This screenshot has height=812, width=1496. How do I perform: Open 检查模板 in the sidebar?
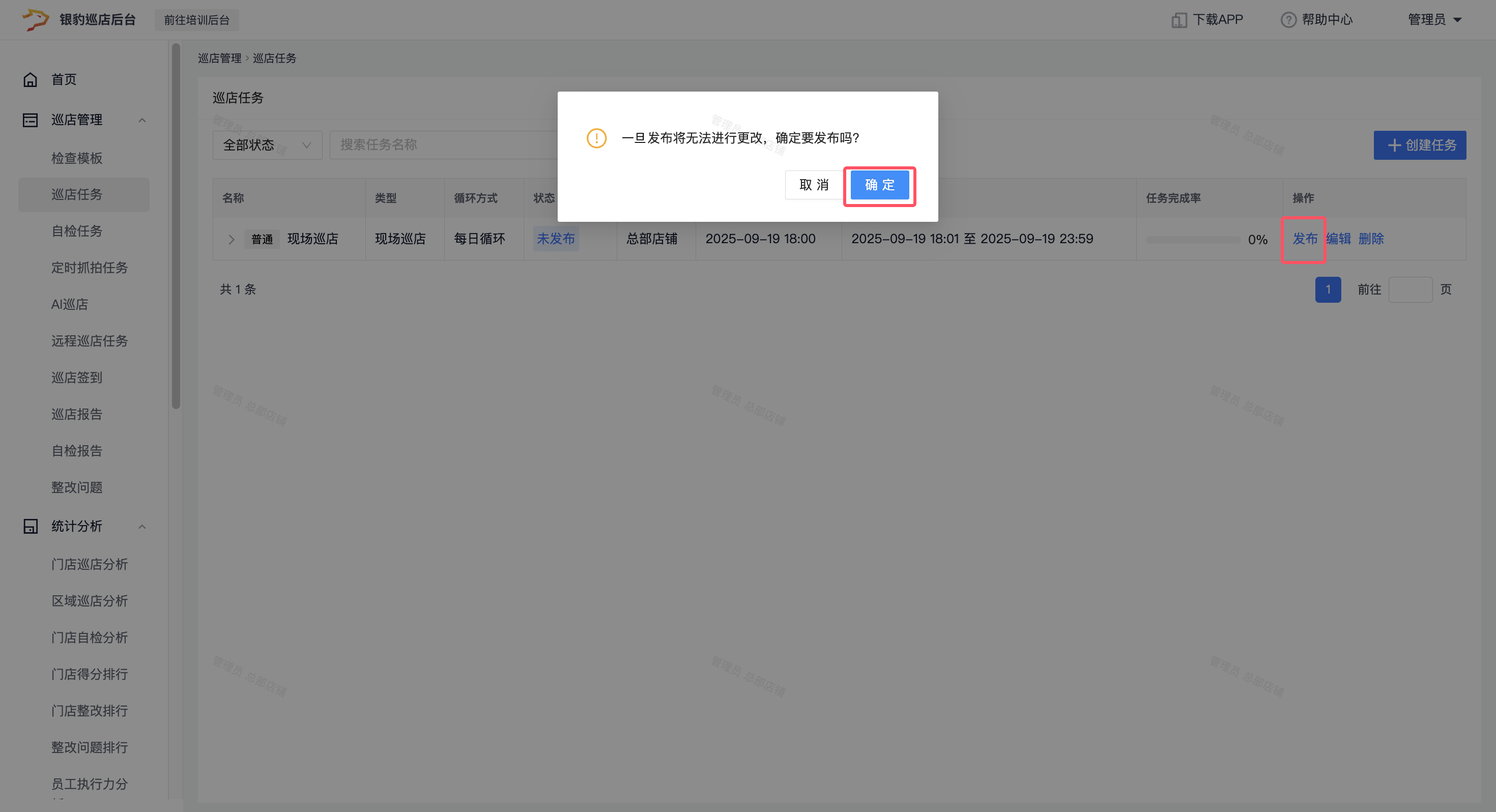click(x=77, y=158)
